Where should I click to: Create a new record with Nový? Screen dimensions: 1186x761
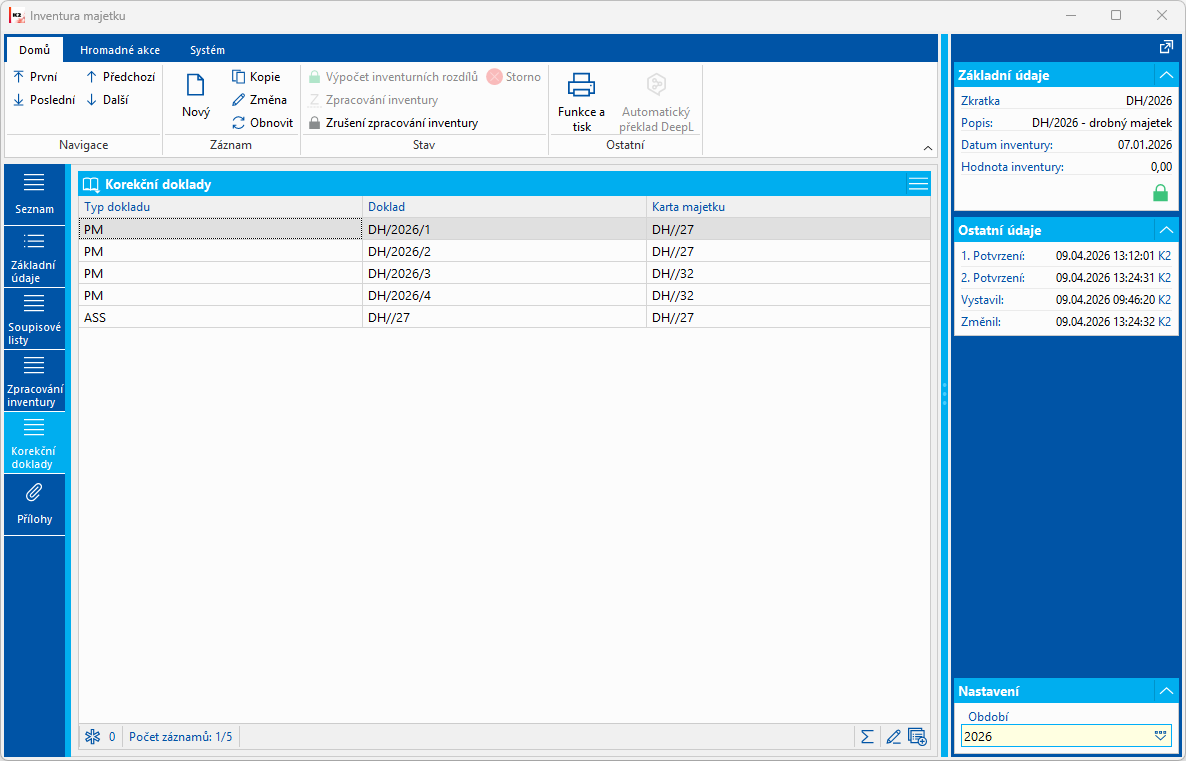coord(196,96)
